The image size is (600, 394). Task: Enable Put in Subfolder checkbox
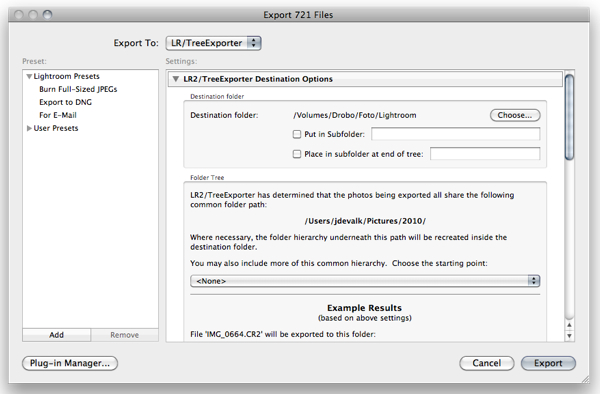(297, 134)
